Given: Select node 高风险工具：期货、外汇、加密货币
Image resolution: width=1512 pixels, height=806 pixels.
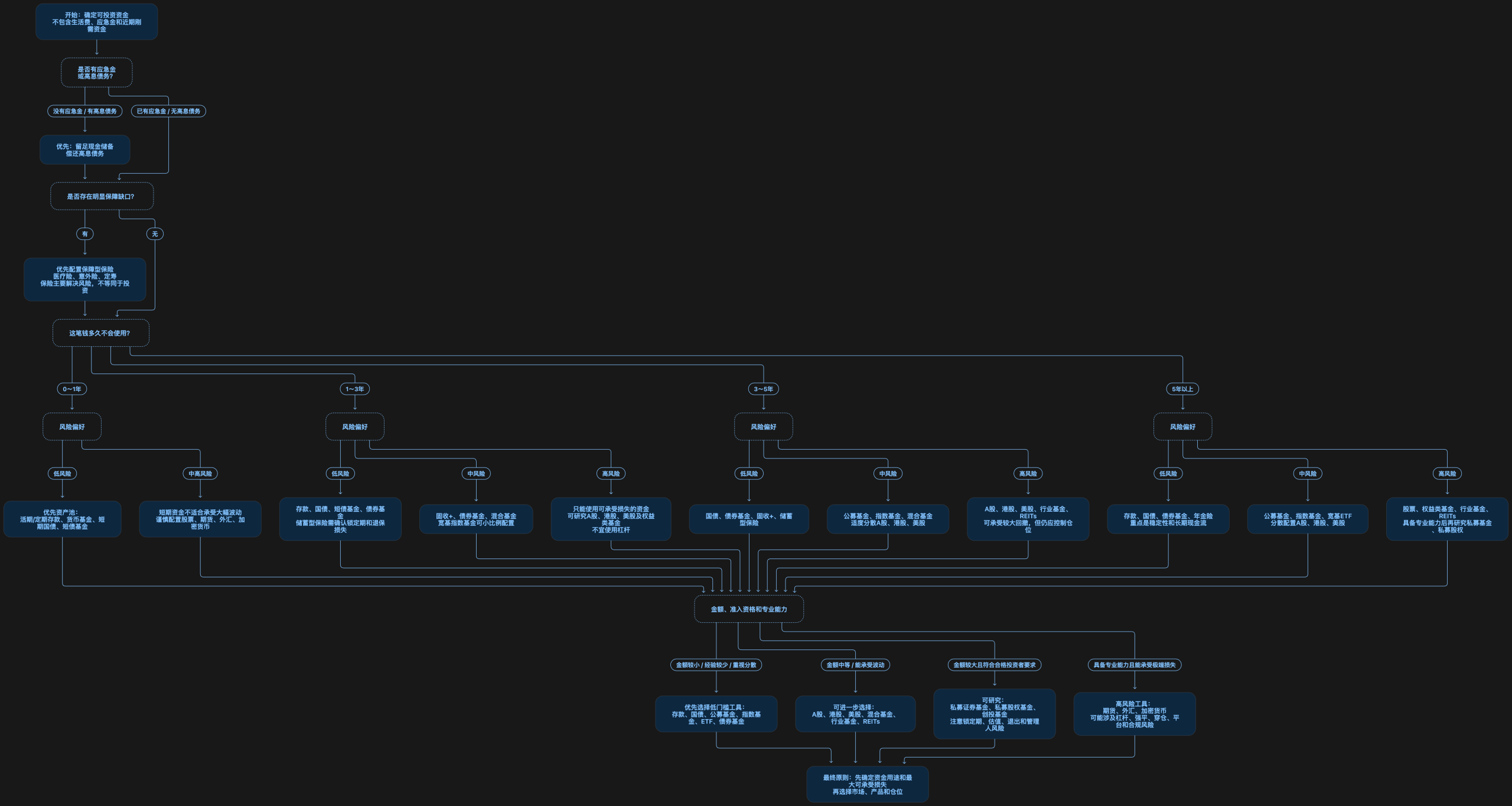Looking at the screenshot, I should click(1135, 714).
